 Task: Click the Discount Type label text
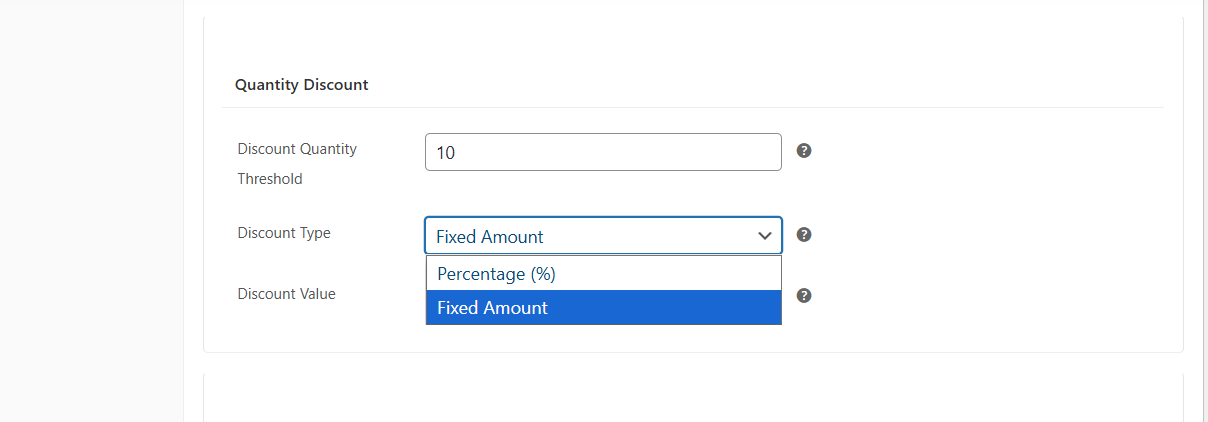coord(284,233)
